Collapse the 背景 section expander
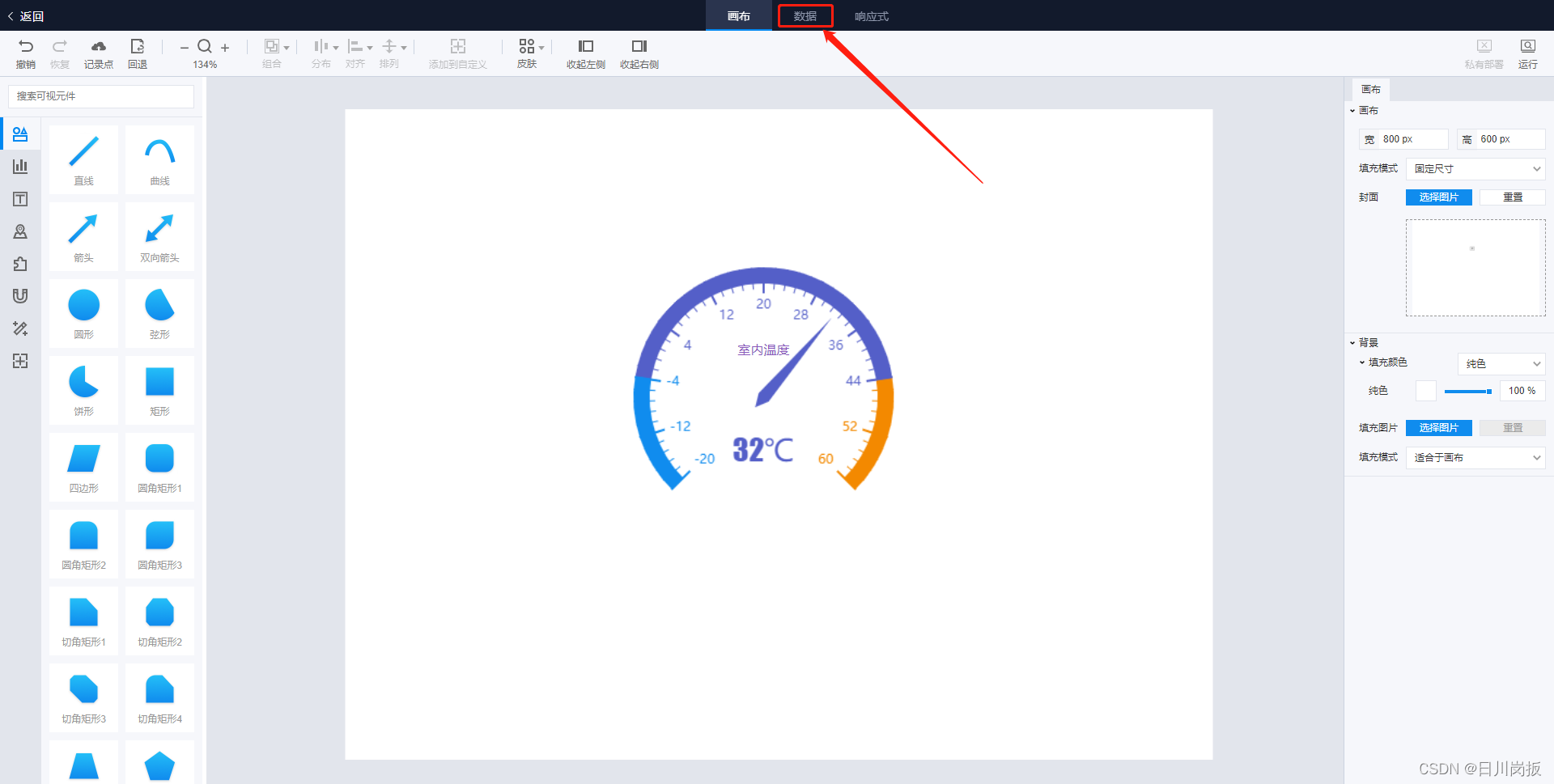 click(x=1352, y=343)
